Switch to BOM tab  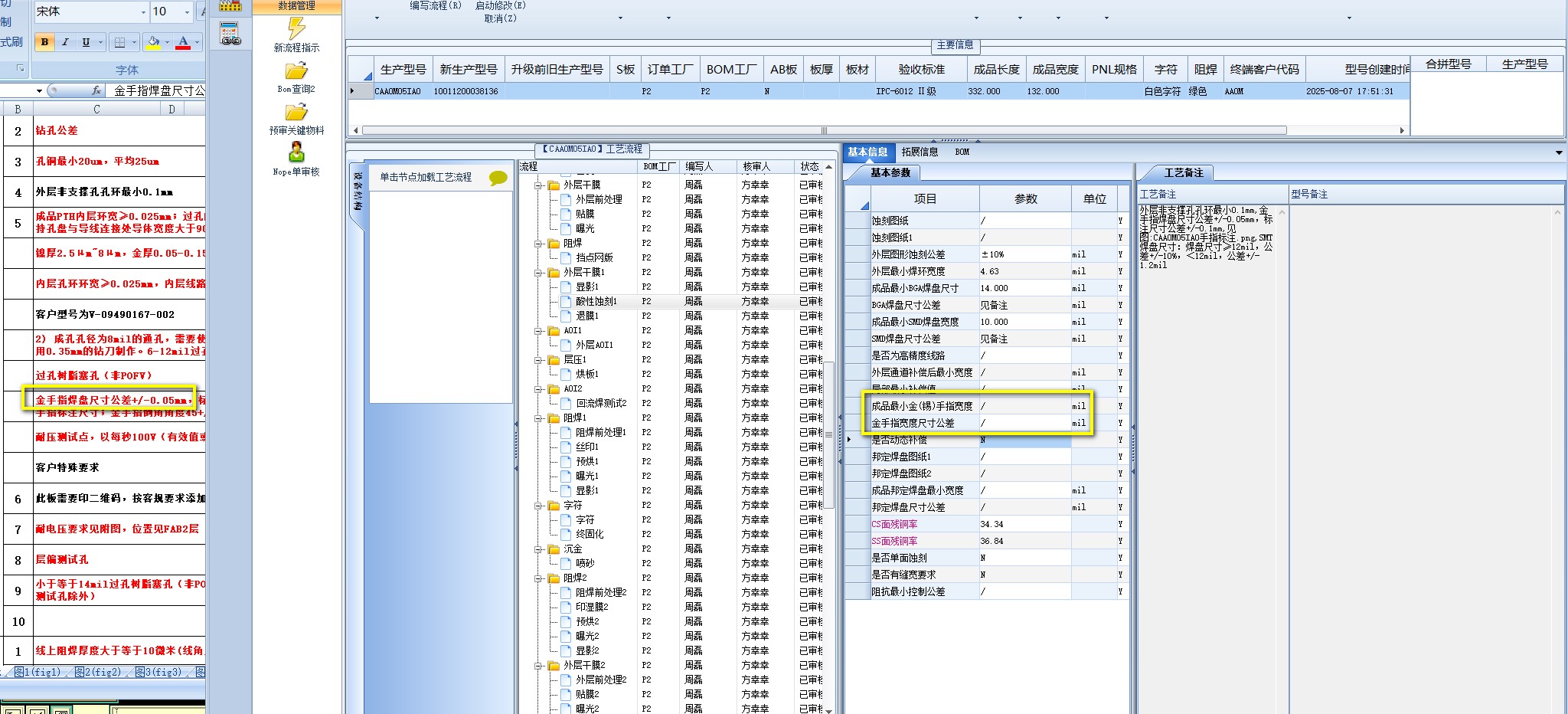click(962, 152)
